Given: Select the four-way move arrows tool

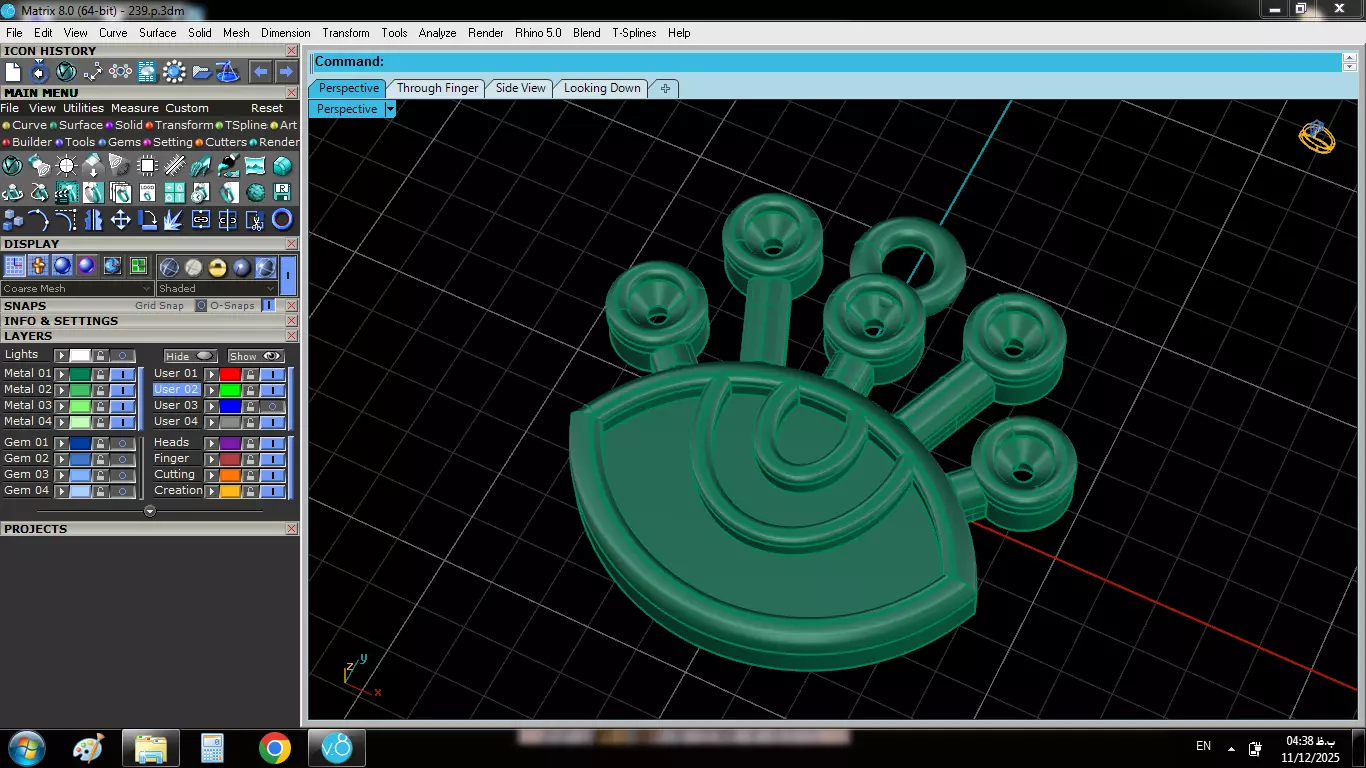Looking at the screenshot, I should click(121, 219).
